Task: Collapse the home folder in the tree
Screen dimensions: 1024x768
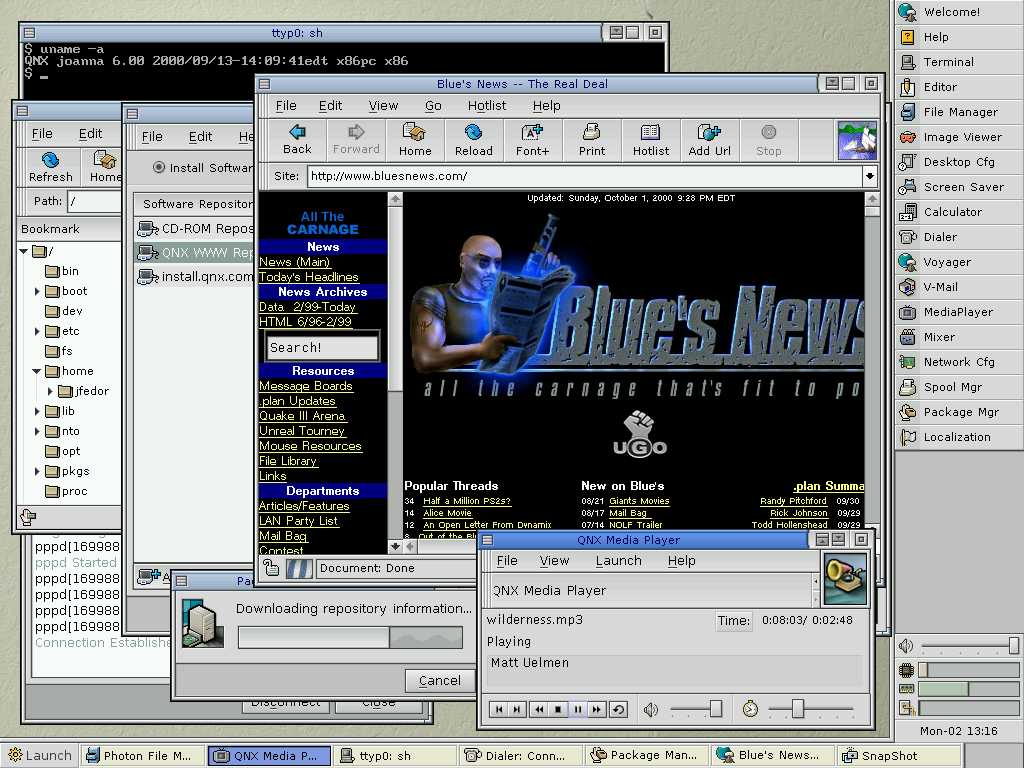Action: 37,371
